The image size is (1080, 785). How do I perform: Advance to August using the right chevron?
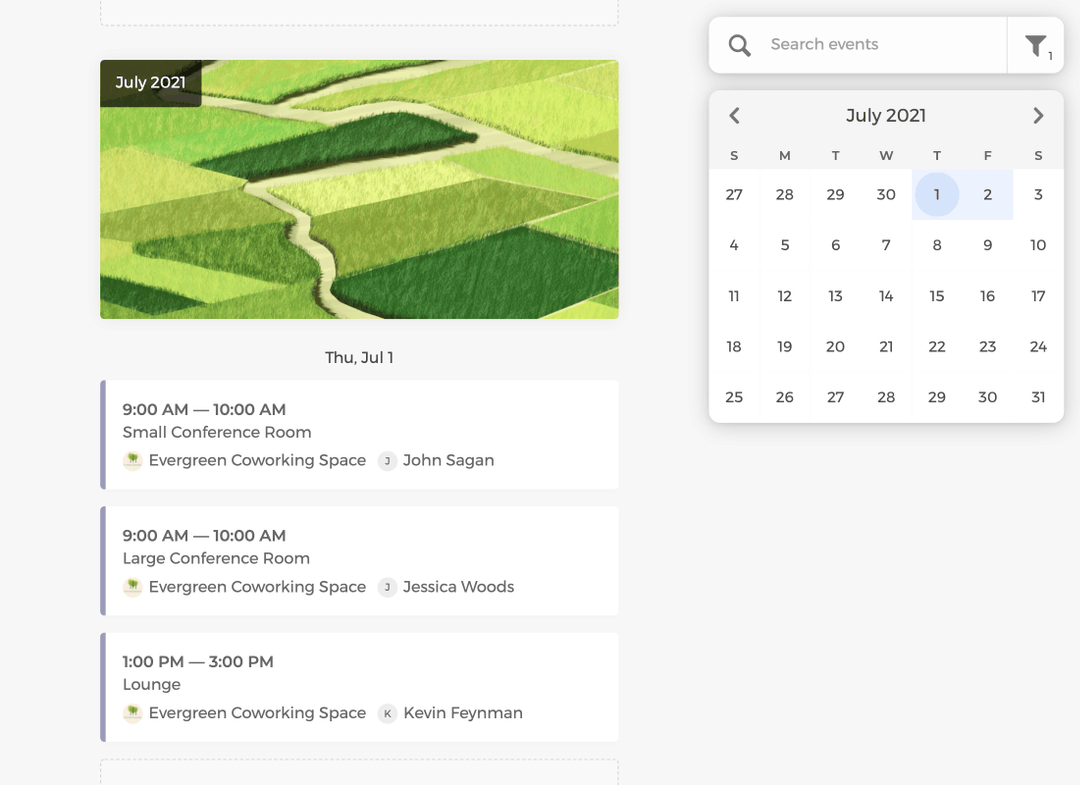tap(1038, 115)
